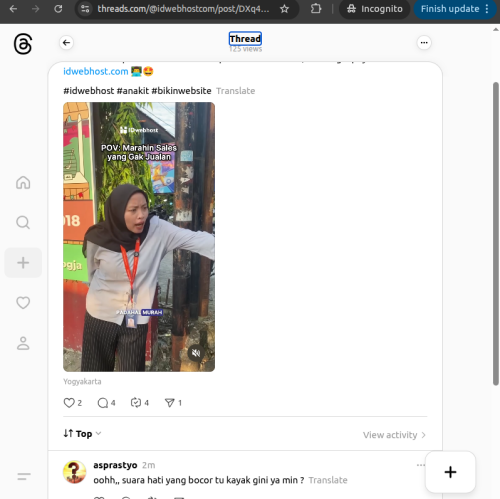Open the browser extensions icon
500x499 pixels.
pos(316,9)
